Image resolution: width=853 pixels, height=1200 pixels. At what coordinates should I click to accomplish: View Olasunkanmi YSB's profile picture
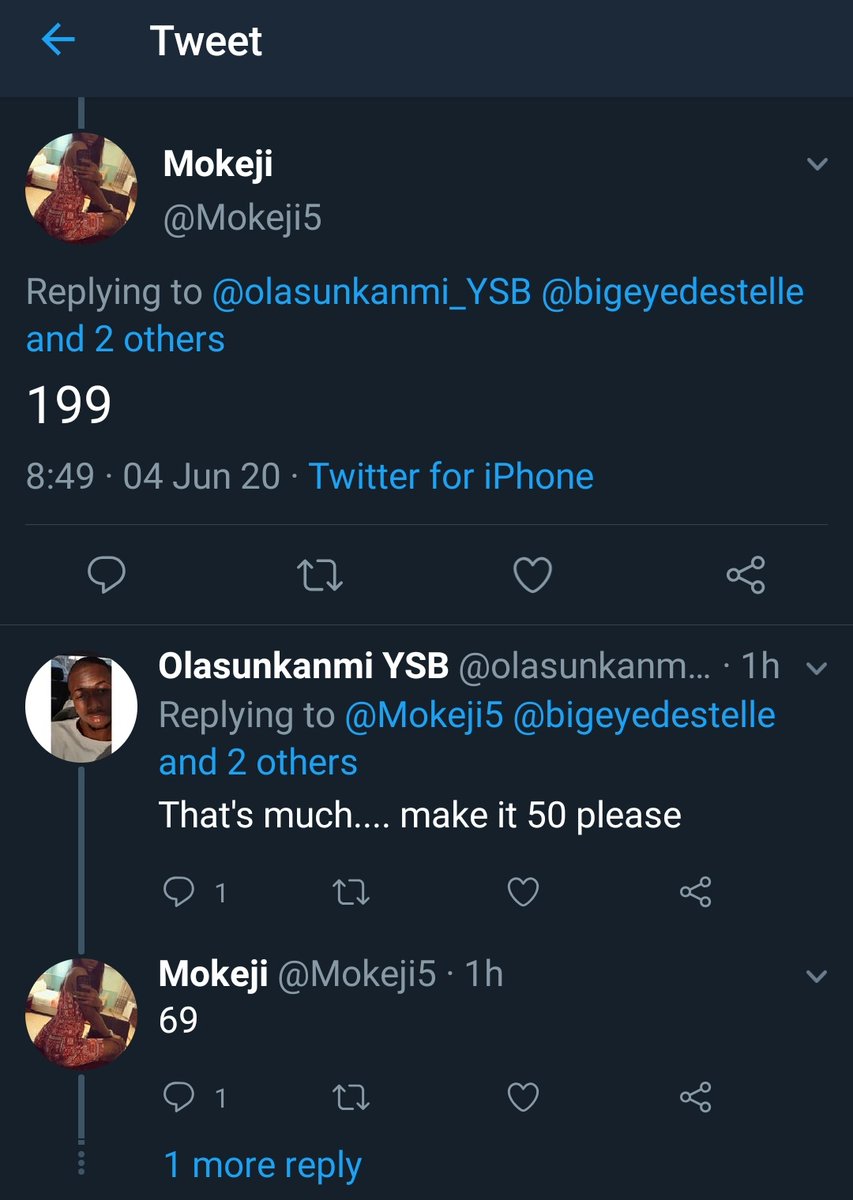[80, 709]
